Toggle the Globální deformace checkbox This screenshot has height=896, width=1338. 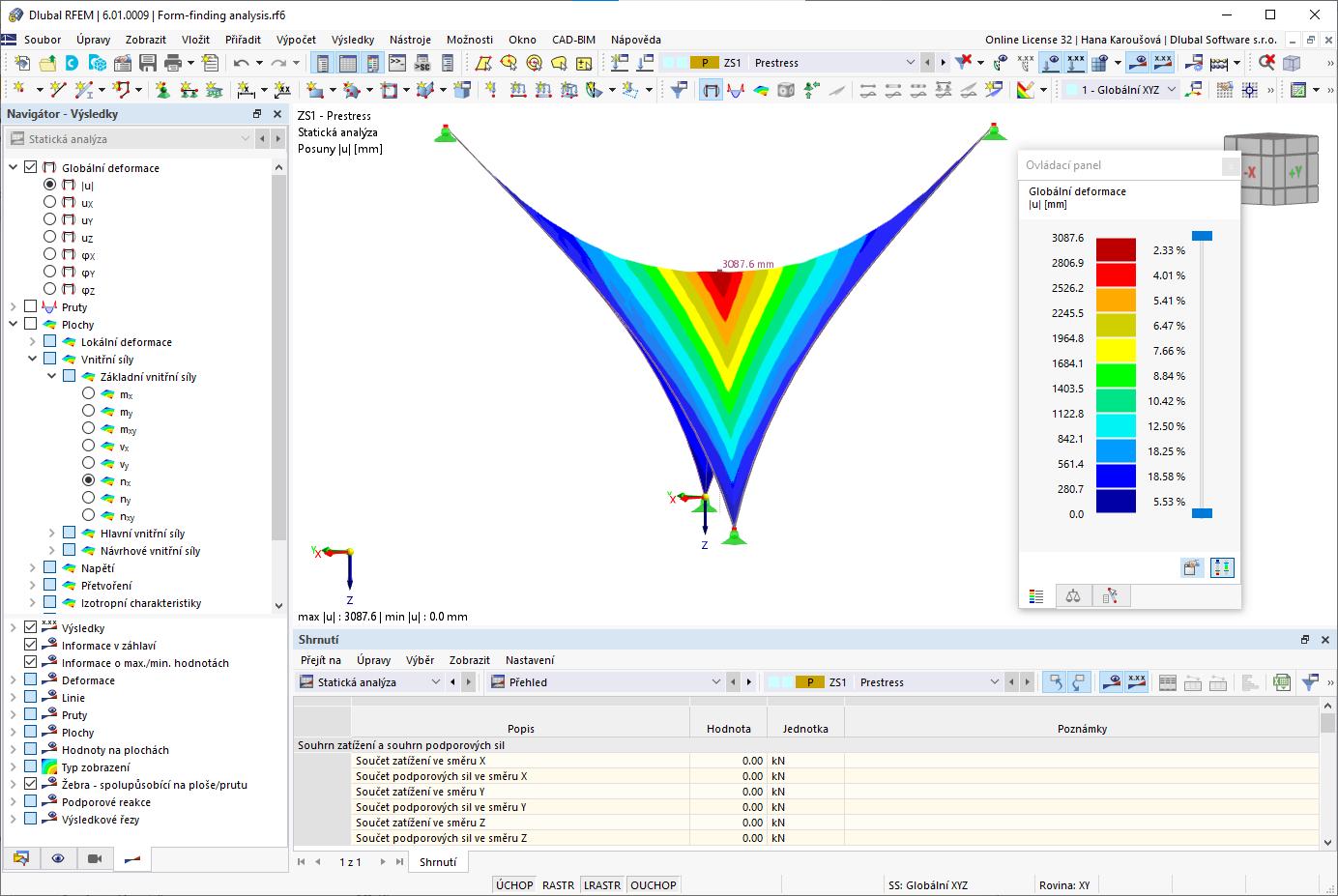[x=31, y=167]
